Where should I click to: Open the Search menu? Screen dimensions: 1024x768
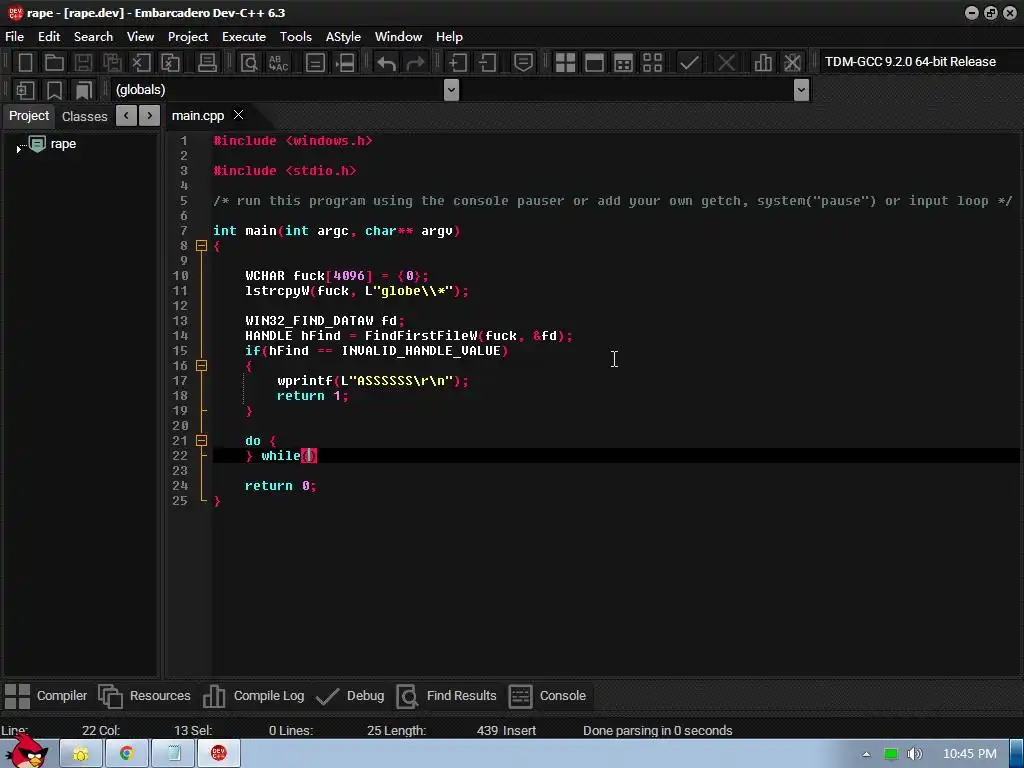tap(93, 37)
